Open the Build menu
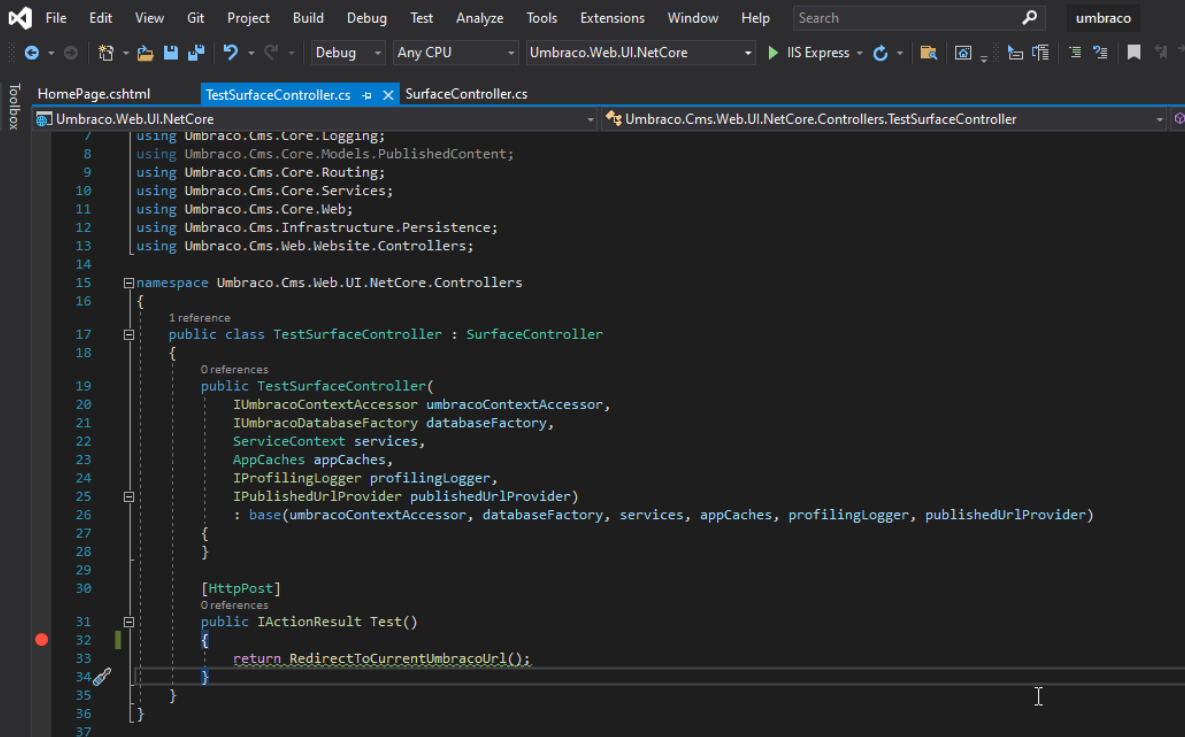Screen dimensions: 1185x737 point(308,17)
